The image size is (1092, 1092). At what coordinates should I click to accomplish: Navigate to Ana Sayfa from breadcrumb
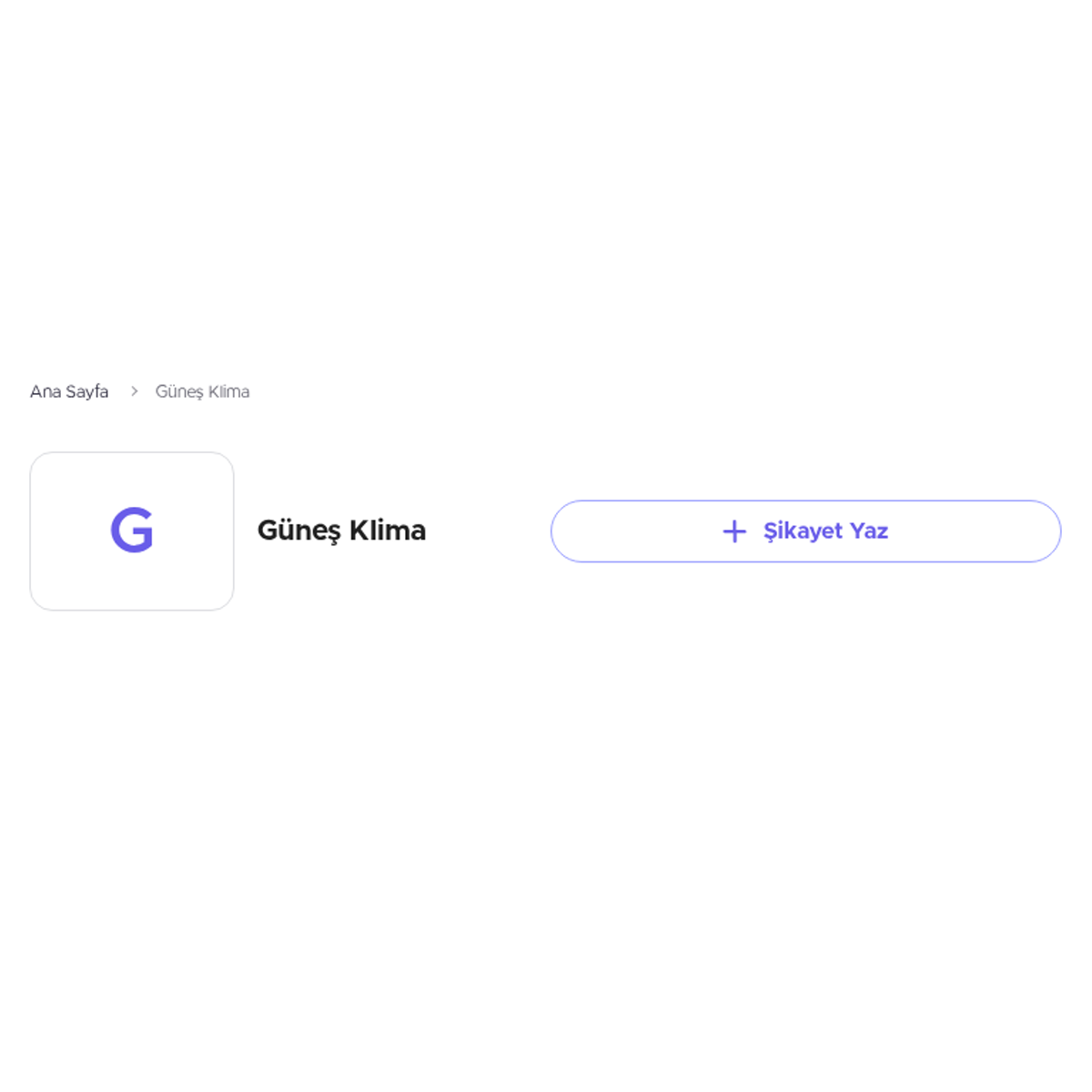[69, 391]
